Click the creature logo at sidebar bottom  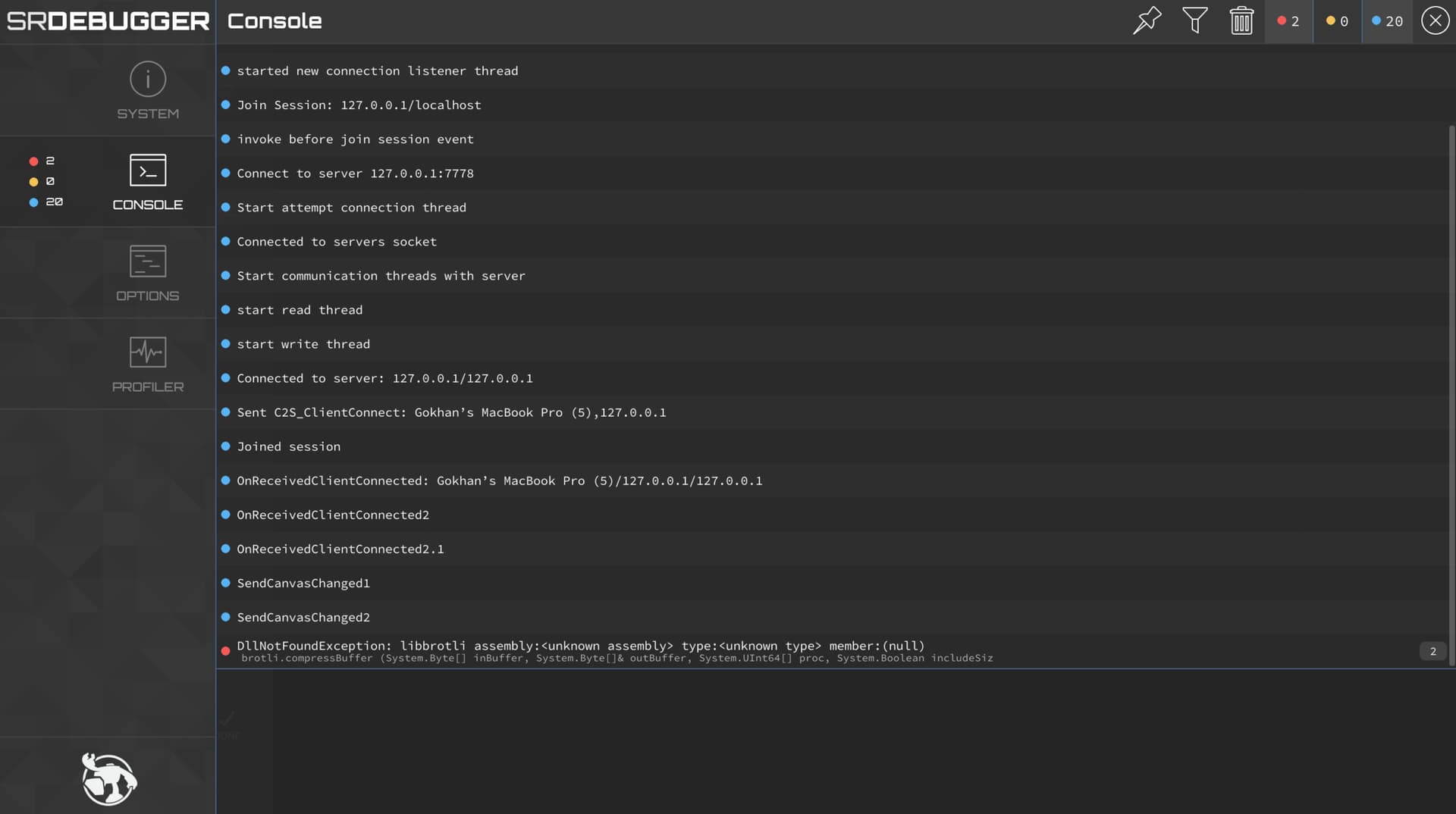pos(108,778)
